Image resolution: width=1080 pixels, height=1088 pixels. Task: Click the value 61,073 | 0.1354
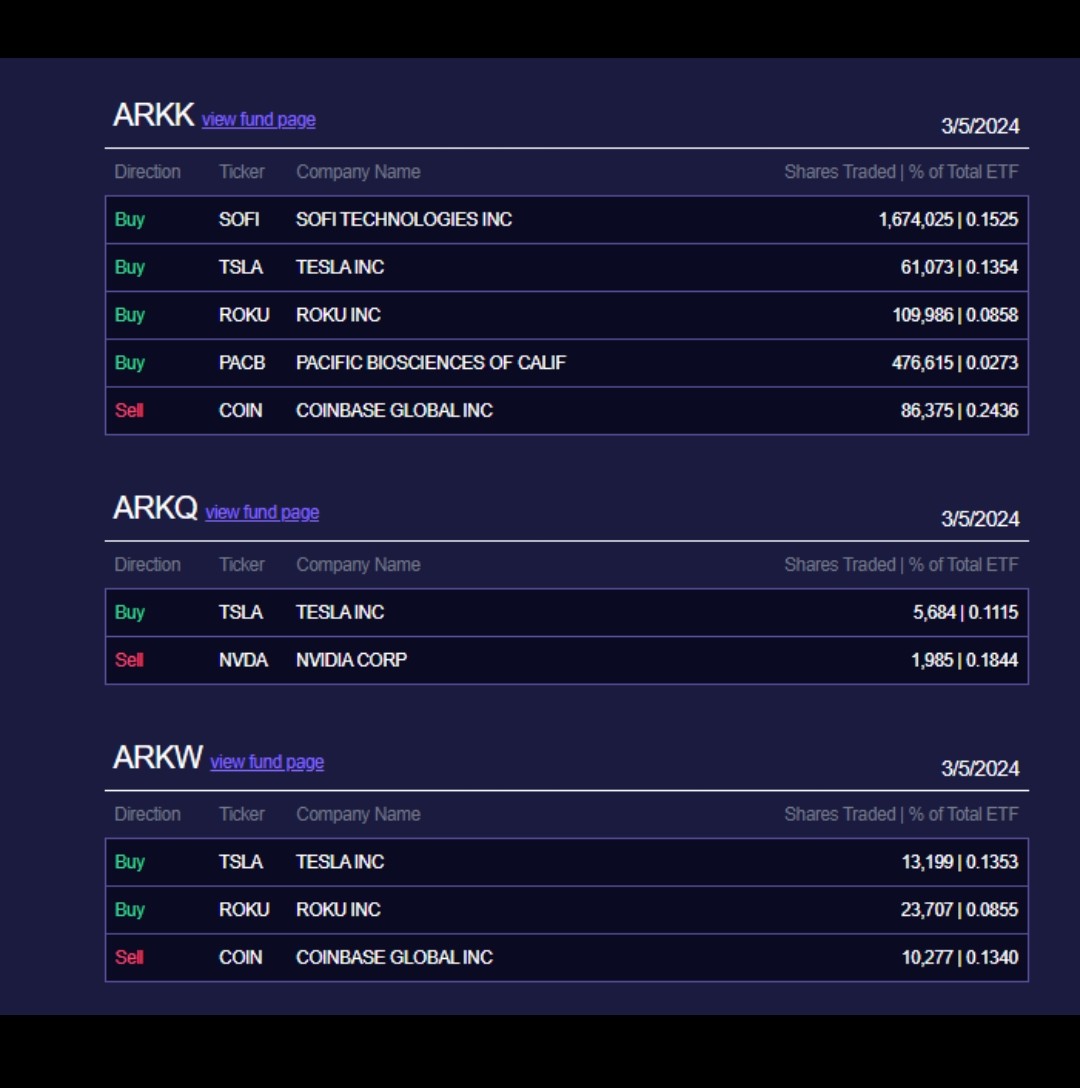pos(959,267)
